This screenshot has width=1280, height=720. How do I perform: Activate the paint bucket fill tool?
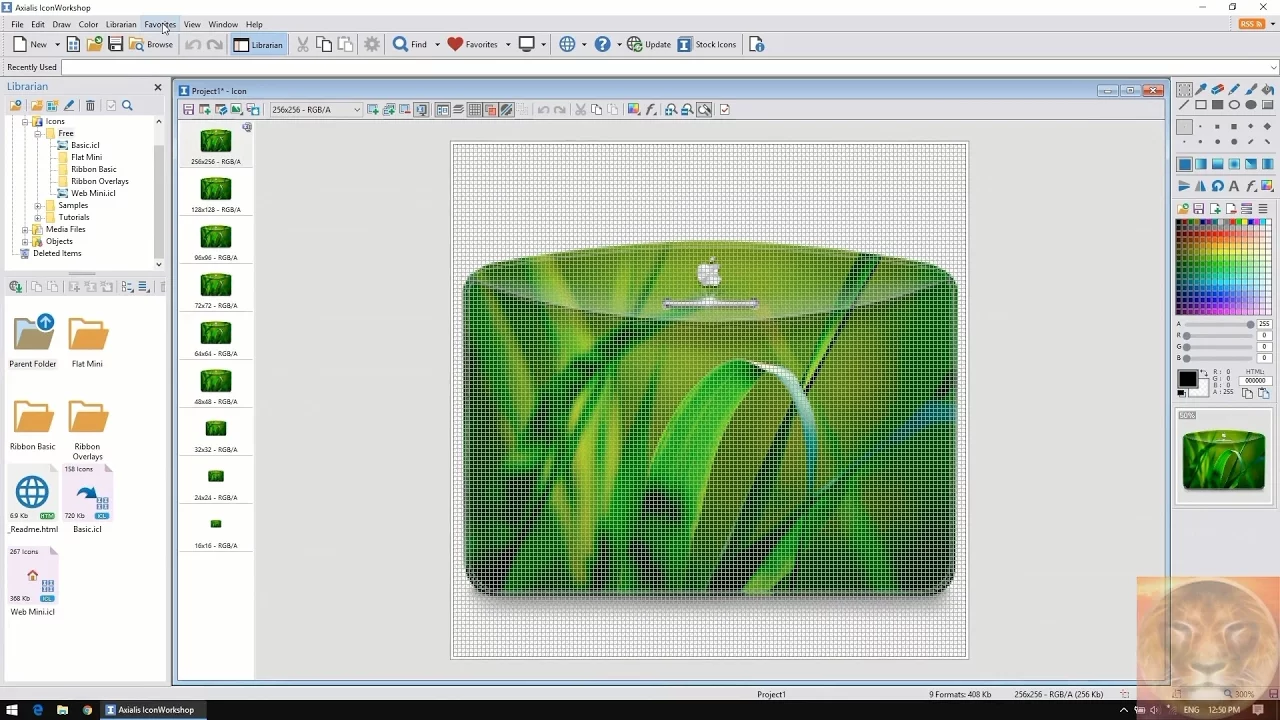click(1267, 89)
